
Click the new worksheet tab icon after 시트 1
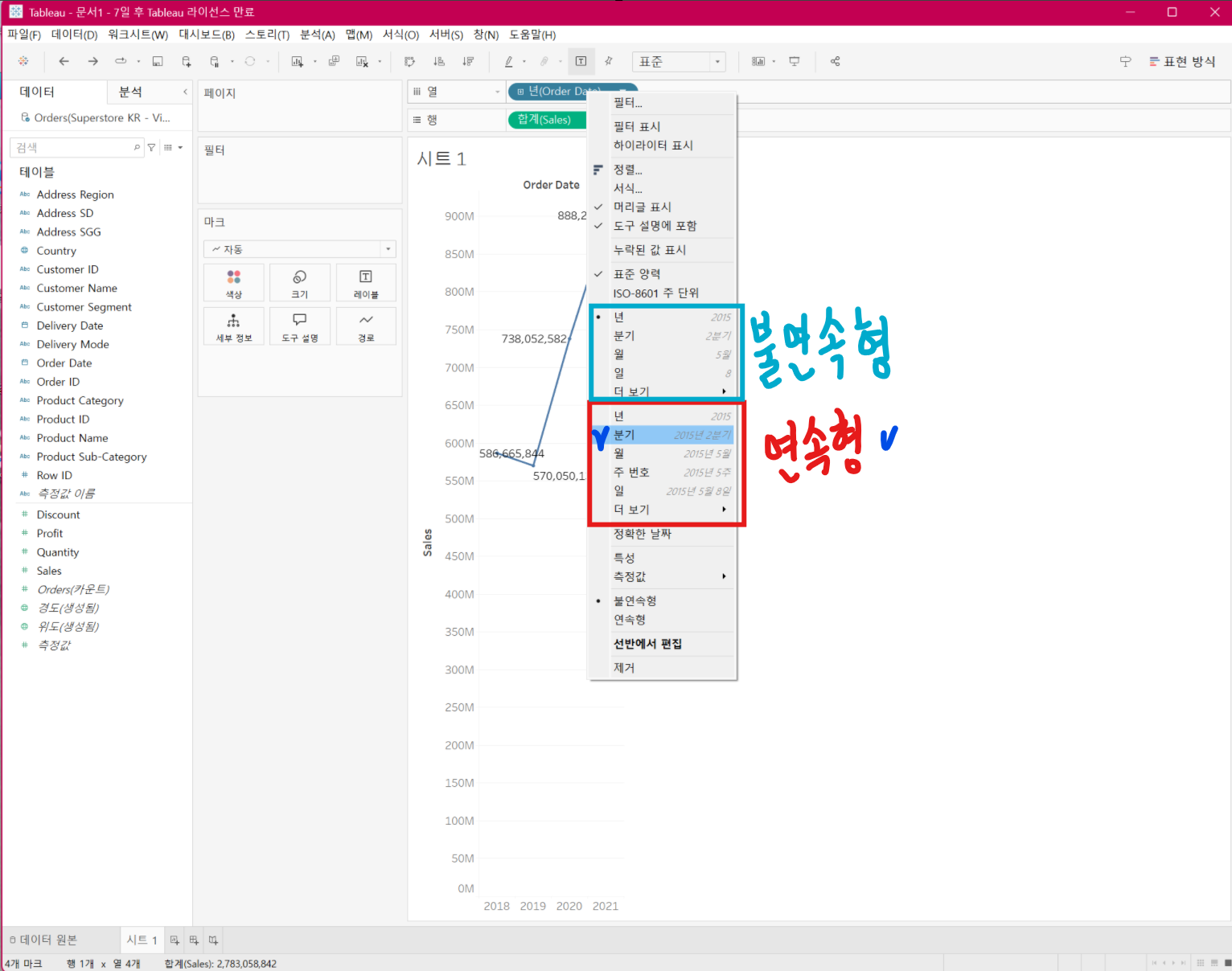[x=175, y=940]
